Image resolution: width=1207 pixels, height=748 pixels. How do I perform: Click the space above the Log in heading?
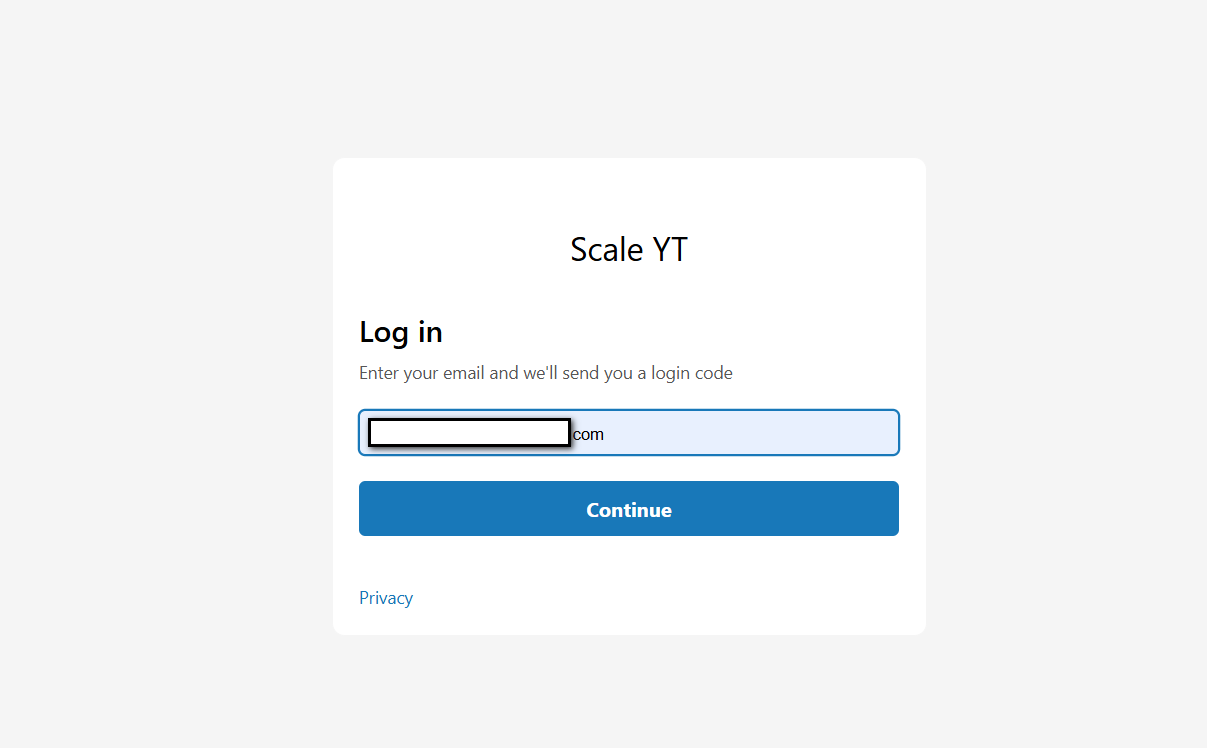(628, 295)
